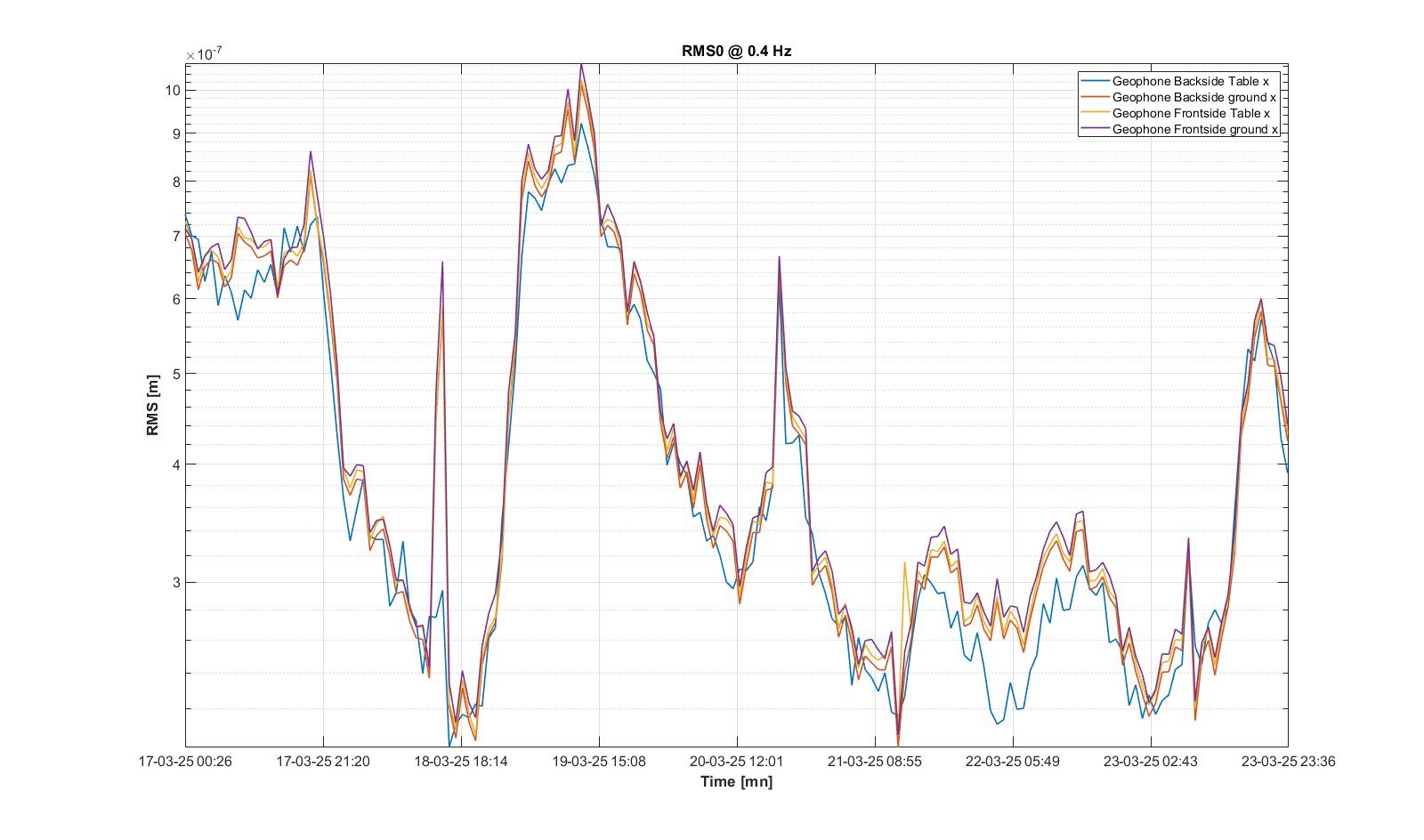The width and height of the screenshot is (1424, 840).
Task: Click x-axis tick '17-03-25 21:20'
Action: click(x=323, y=761)
